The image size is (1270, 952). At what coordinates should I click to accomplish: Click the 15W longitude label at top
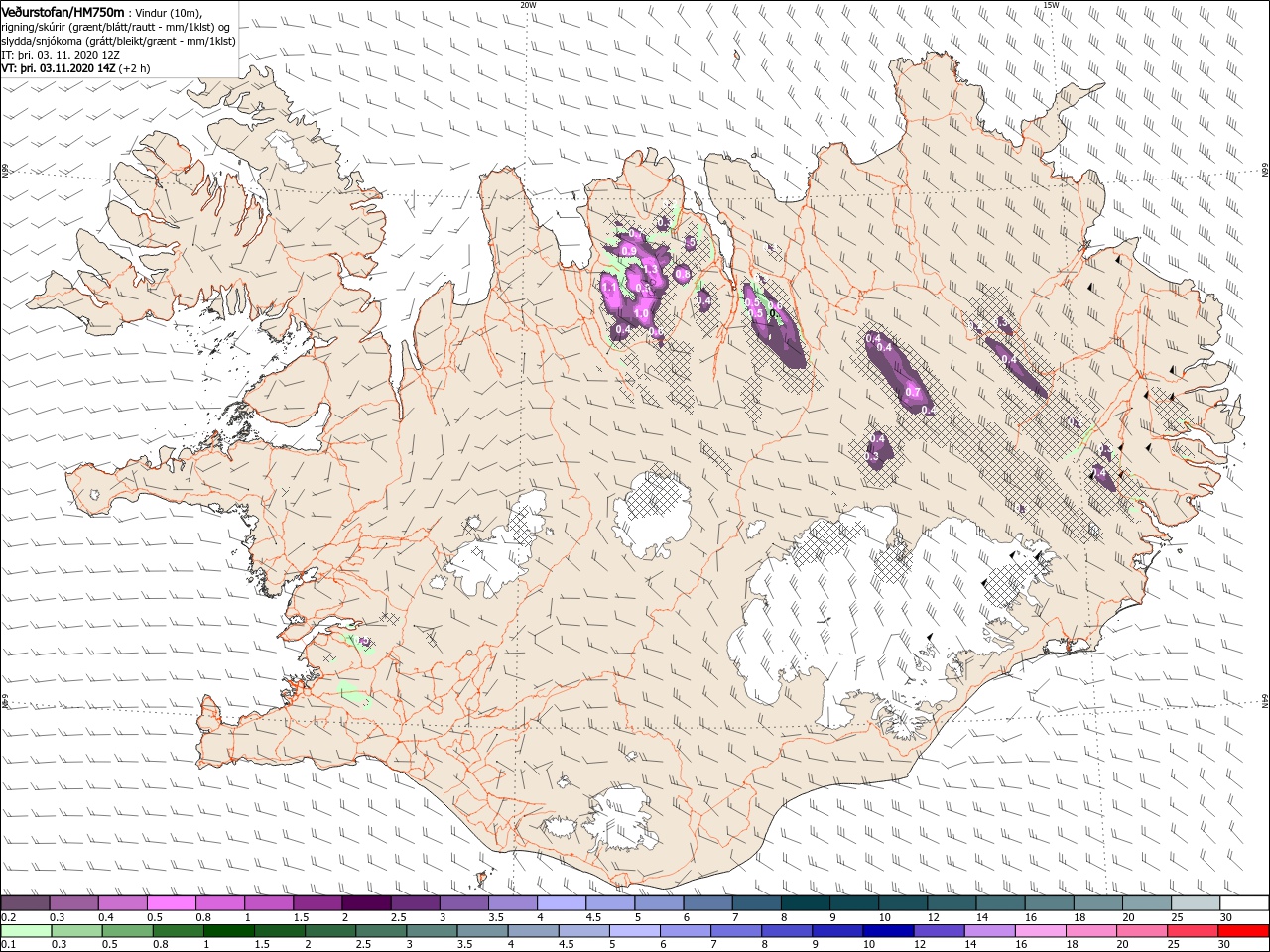pyautogui.click(x=1051, y=5)
